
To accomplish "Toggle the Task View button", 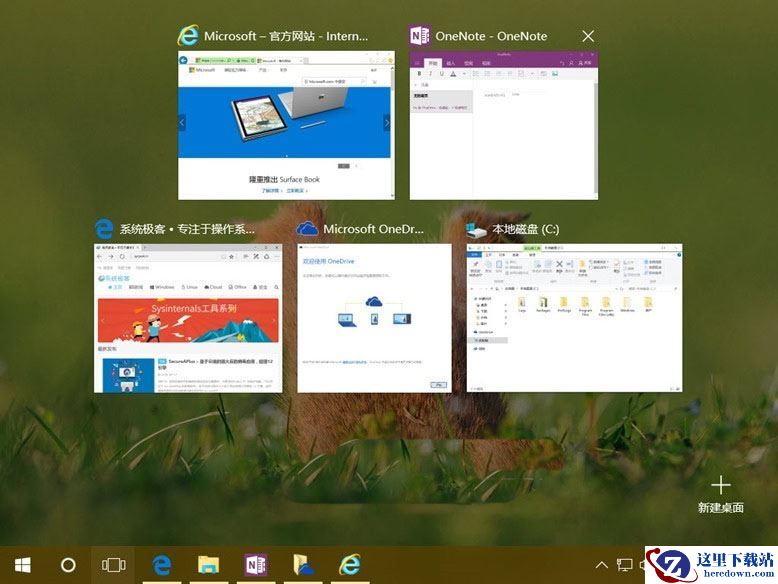I will pos(114,565).
